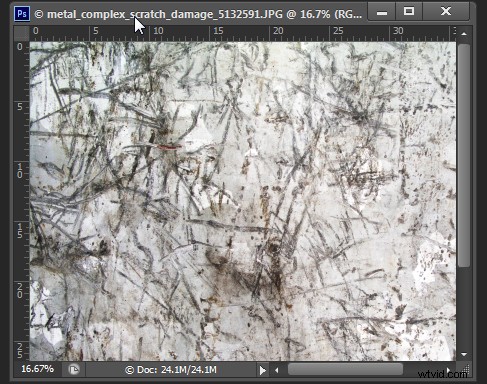The width and height of the screenshot is (487, 384).
Task: Click the scratched metal image canvas
Action: point(243,201)
